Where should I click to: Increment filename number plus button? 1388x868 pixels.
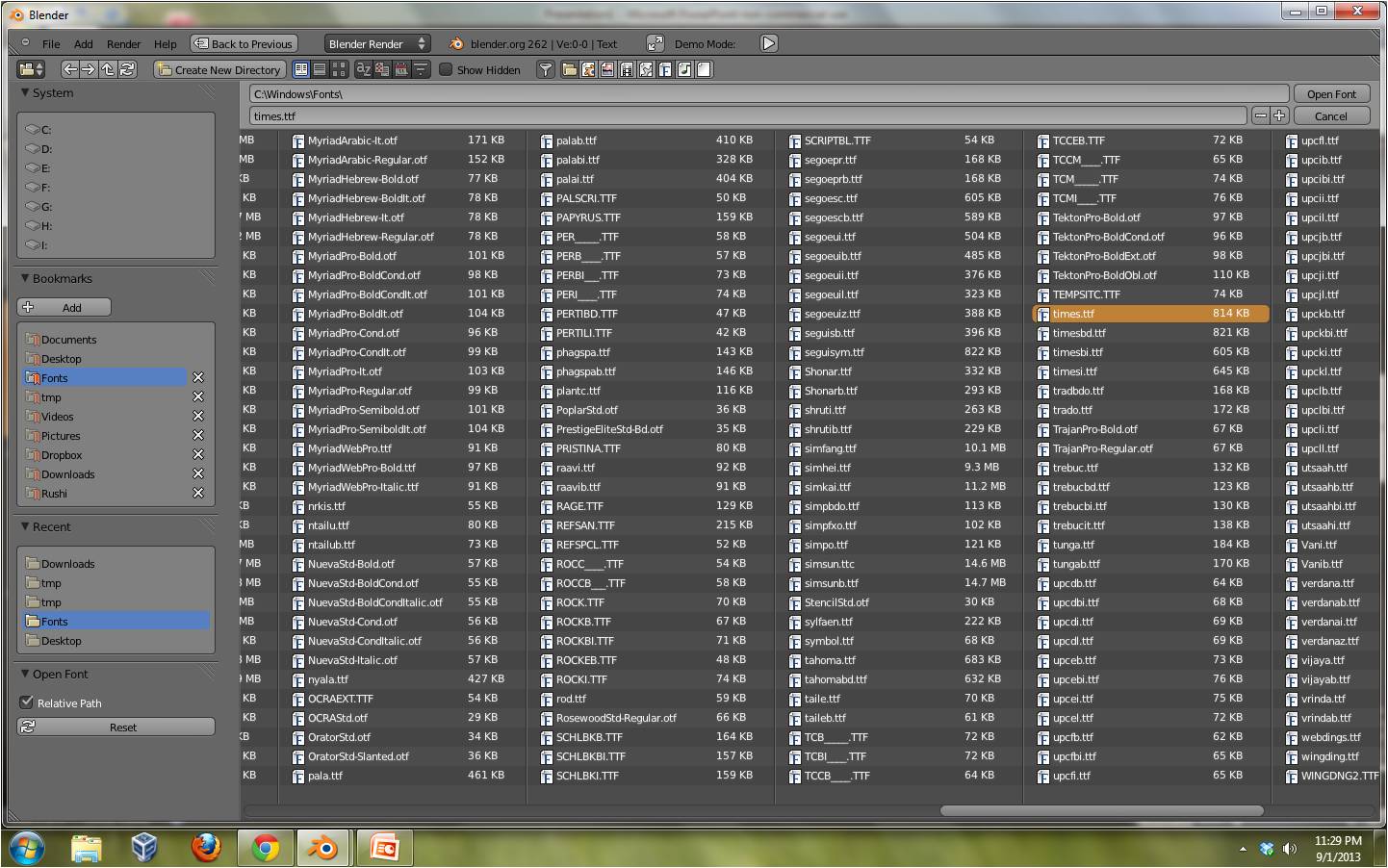pyautogui.click(x=1279, y=115)
